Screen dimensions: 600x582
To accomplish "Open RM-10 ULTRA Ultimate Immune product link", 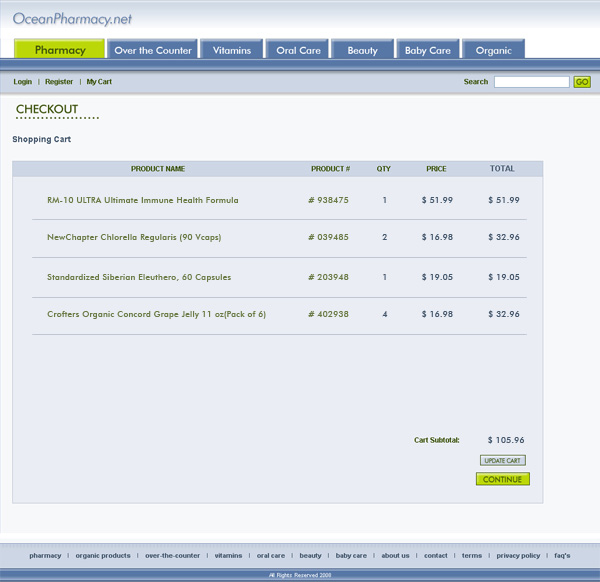I will pyautogui.click(x=142, y=200).
